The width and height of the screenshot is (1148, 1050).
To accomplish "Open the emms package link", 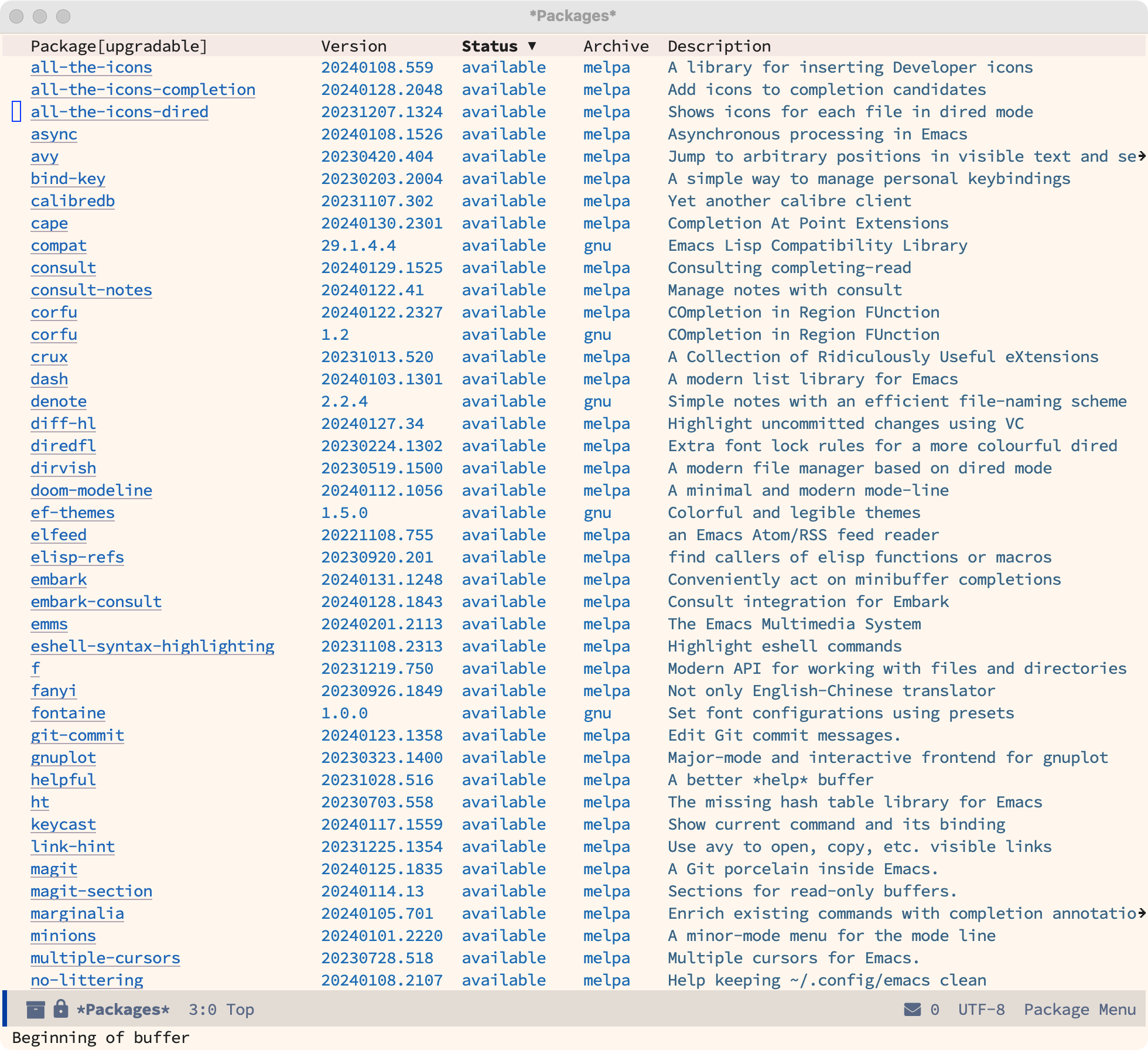I will coord(49,624).
